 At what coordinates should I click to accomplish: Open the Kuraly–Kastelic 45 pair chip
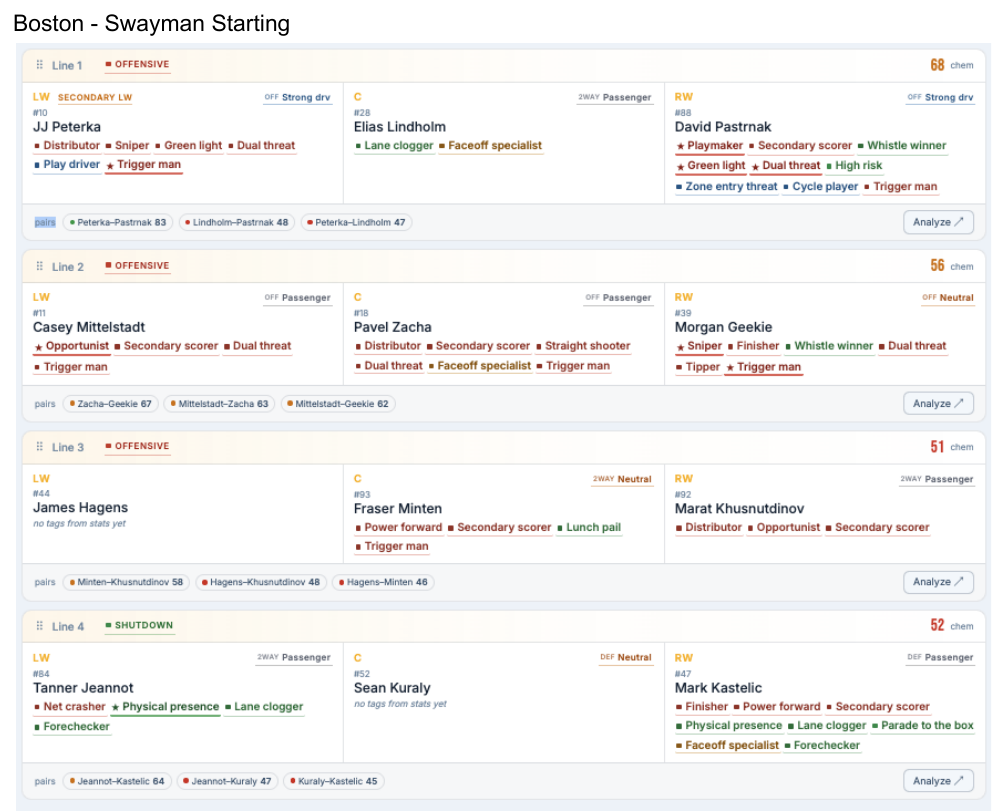(334, 781)
